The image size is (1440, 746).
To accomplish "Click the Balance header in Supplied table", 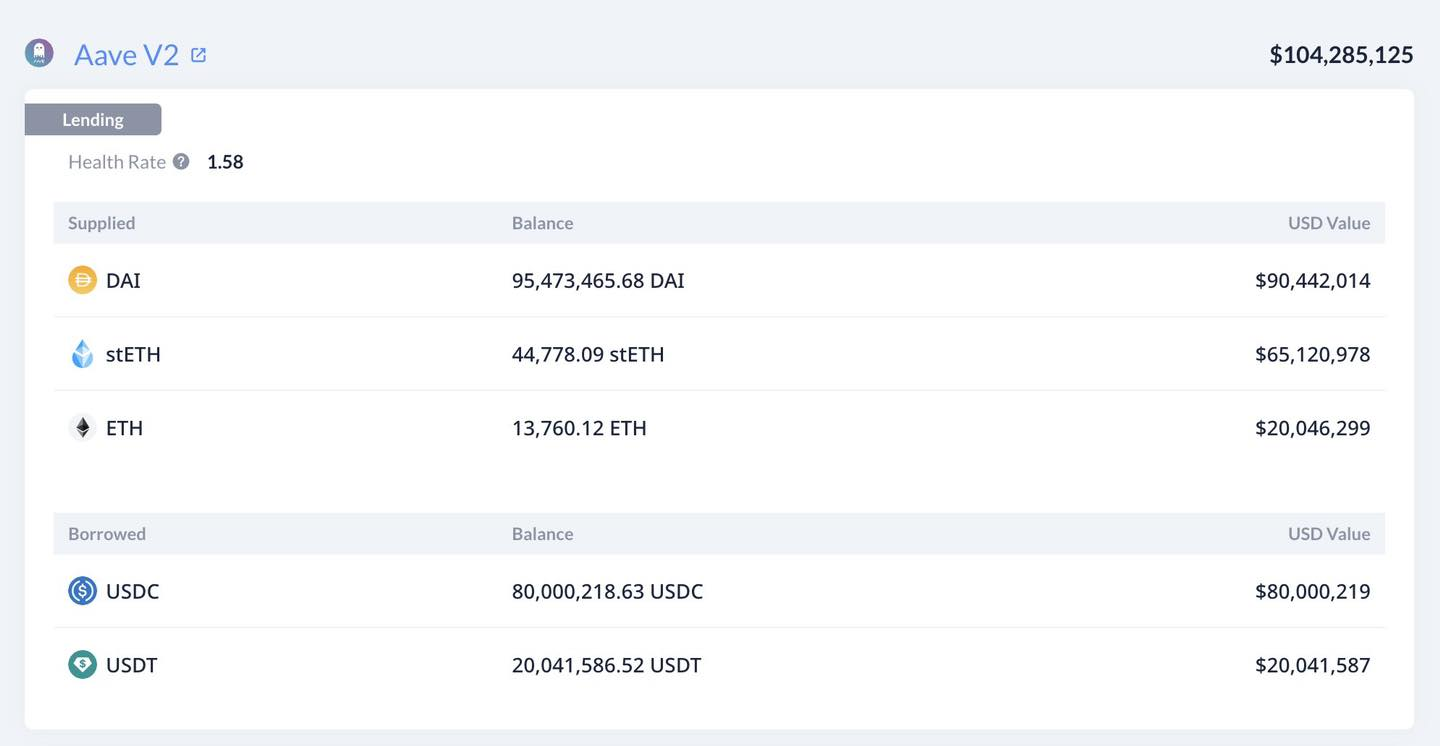I will pyautogui.click(x=542, y=223).
